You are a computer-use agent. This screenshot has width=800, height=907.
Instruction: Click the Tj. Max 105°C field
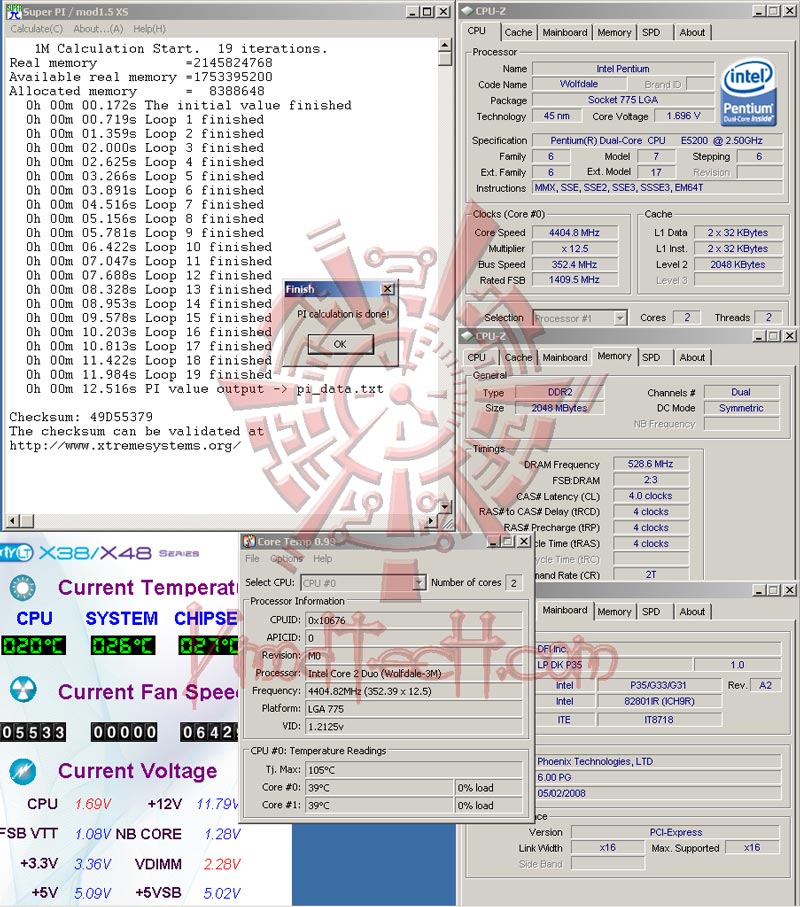coord(414,770)
